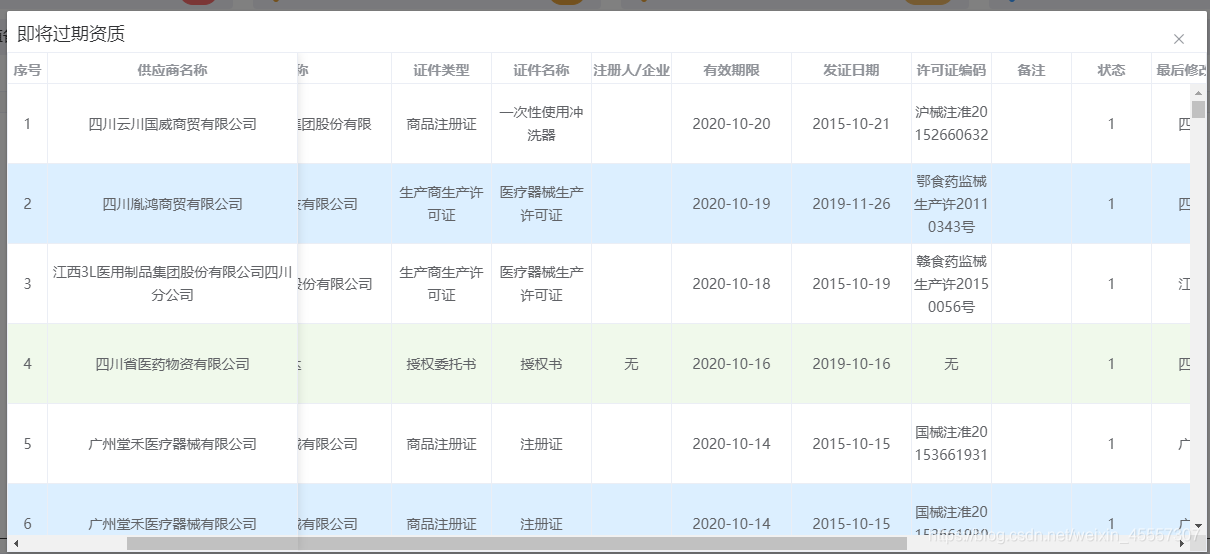Click the 有效期限 column header
The width and height of the screenshot is (1210, 554).
point(731,70)
